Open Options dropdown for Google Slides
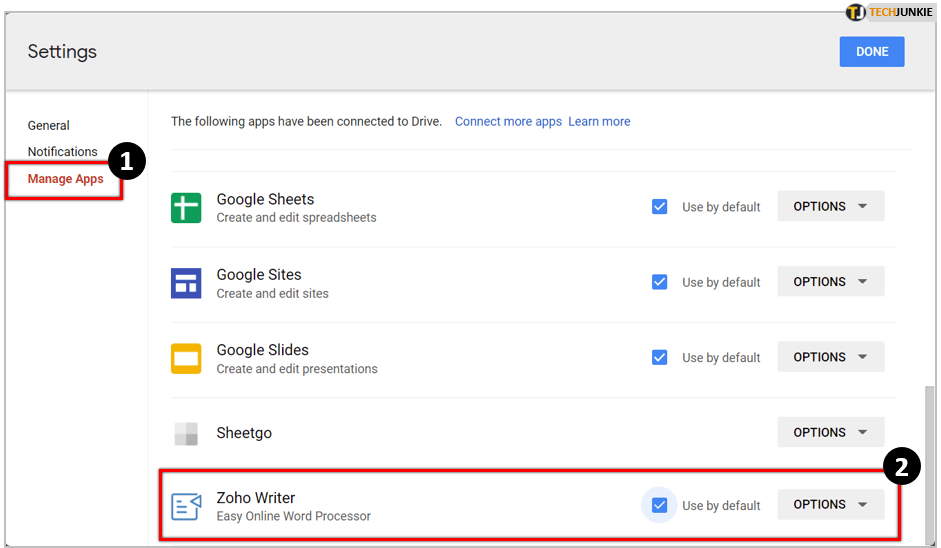This screenshot has width=941, height=548. pos(830,357)
